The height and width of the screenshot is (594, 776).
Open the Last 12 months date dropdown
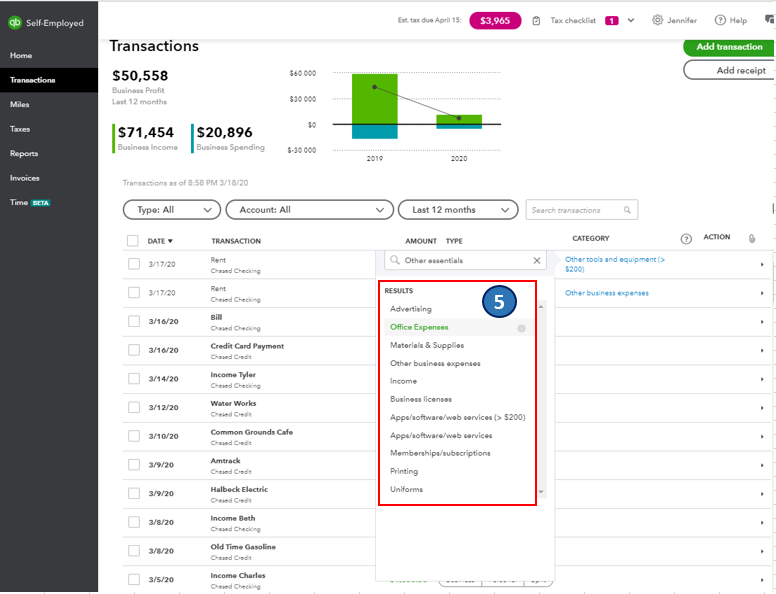coord(458,210)
